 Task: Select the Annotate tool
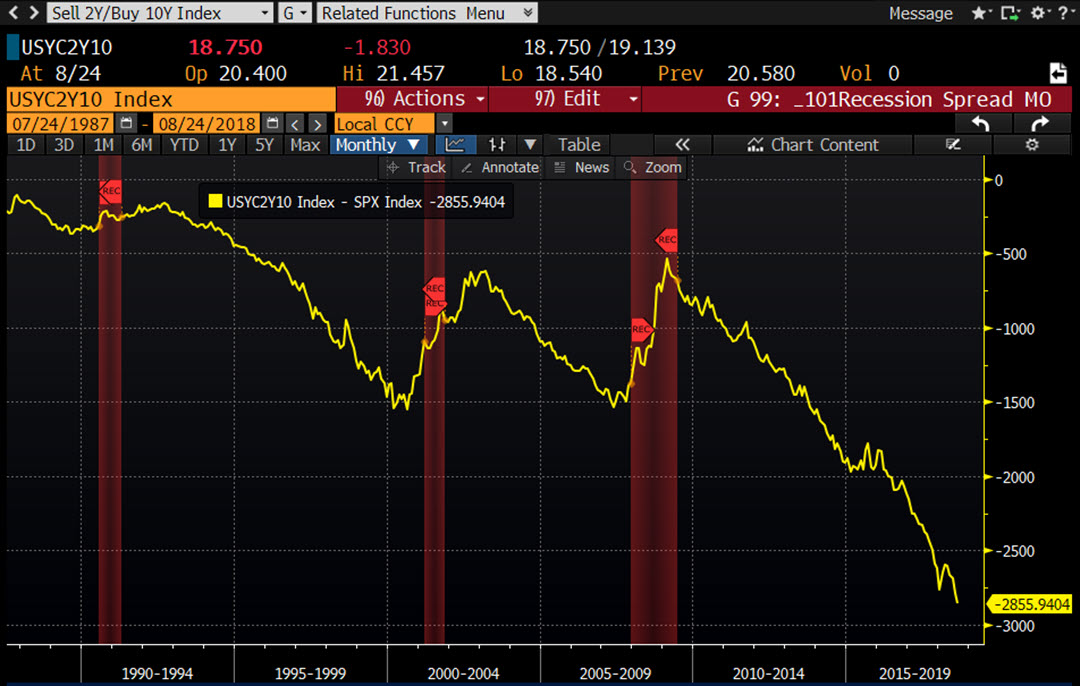coord(500,167)
